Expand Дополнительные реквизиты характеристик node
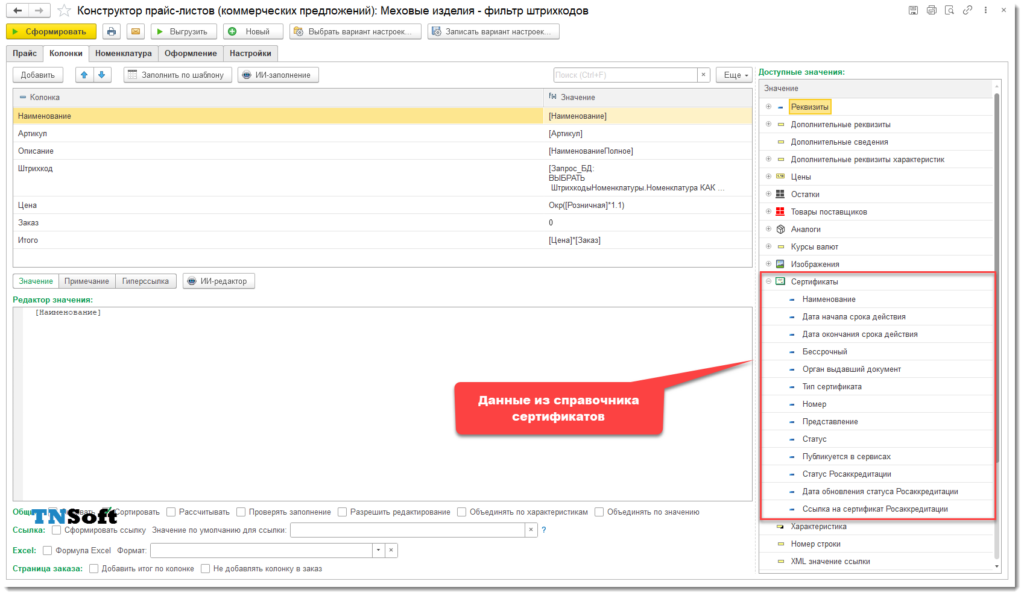 pyautogui.click(x=768, y=159)
